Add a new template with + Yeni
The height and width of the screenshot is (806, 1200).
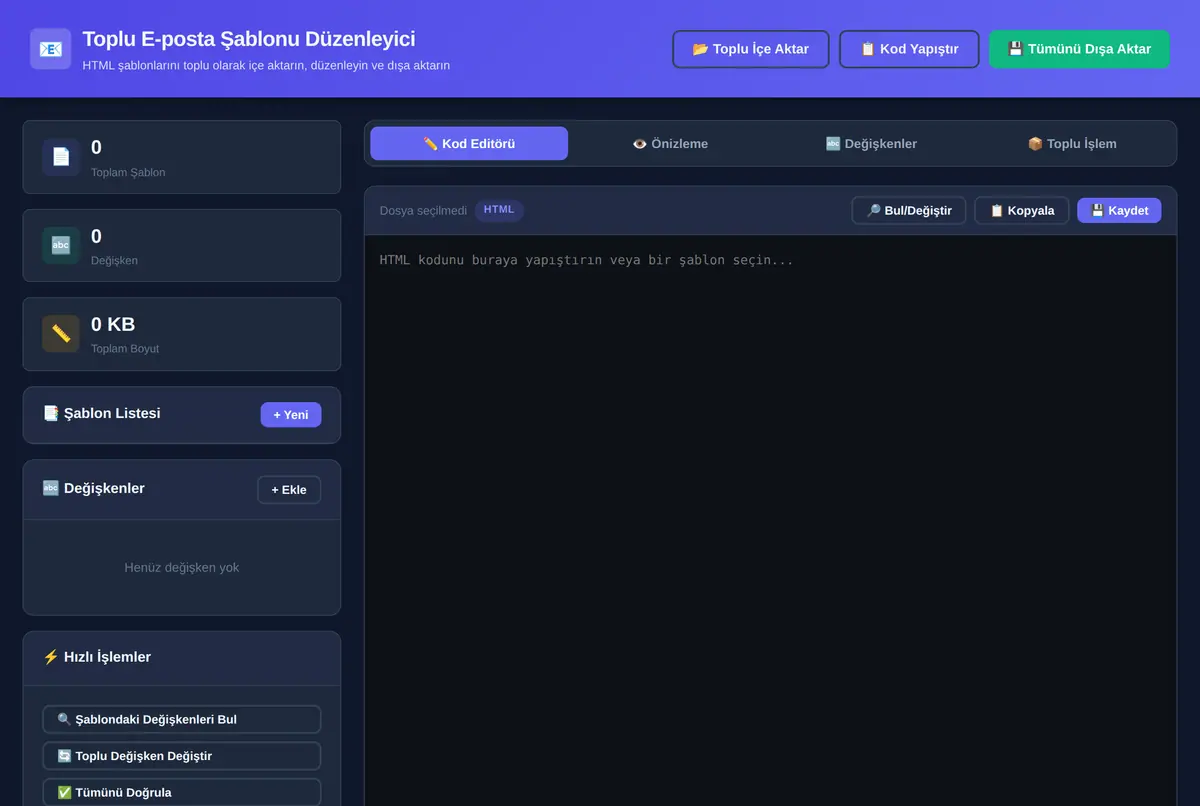pos(291,414)
